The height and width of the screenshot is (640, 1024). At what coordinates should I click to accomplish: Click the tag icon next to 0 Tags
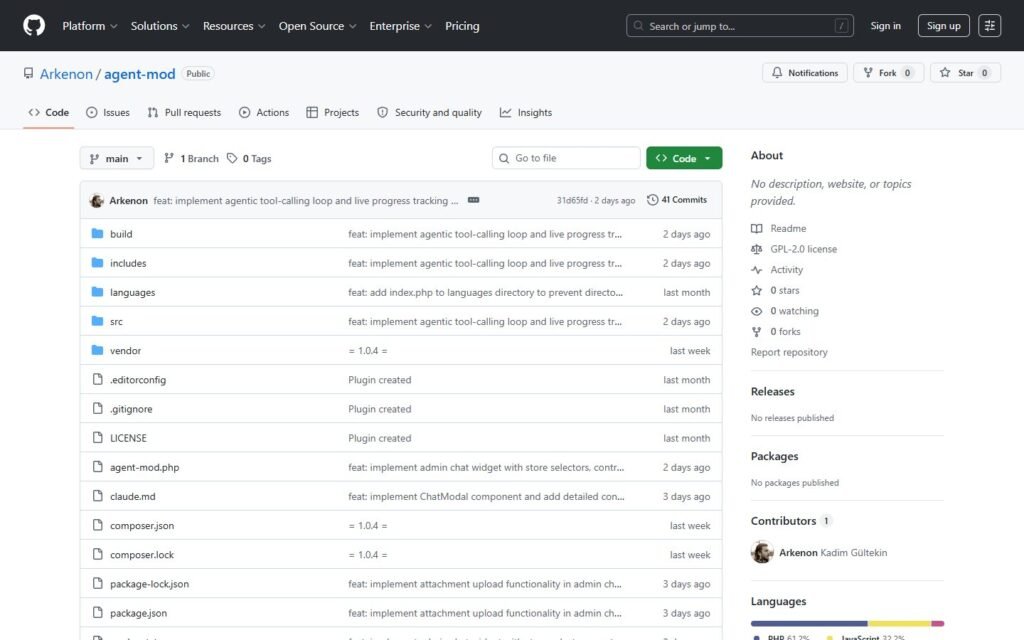(232, 158)
